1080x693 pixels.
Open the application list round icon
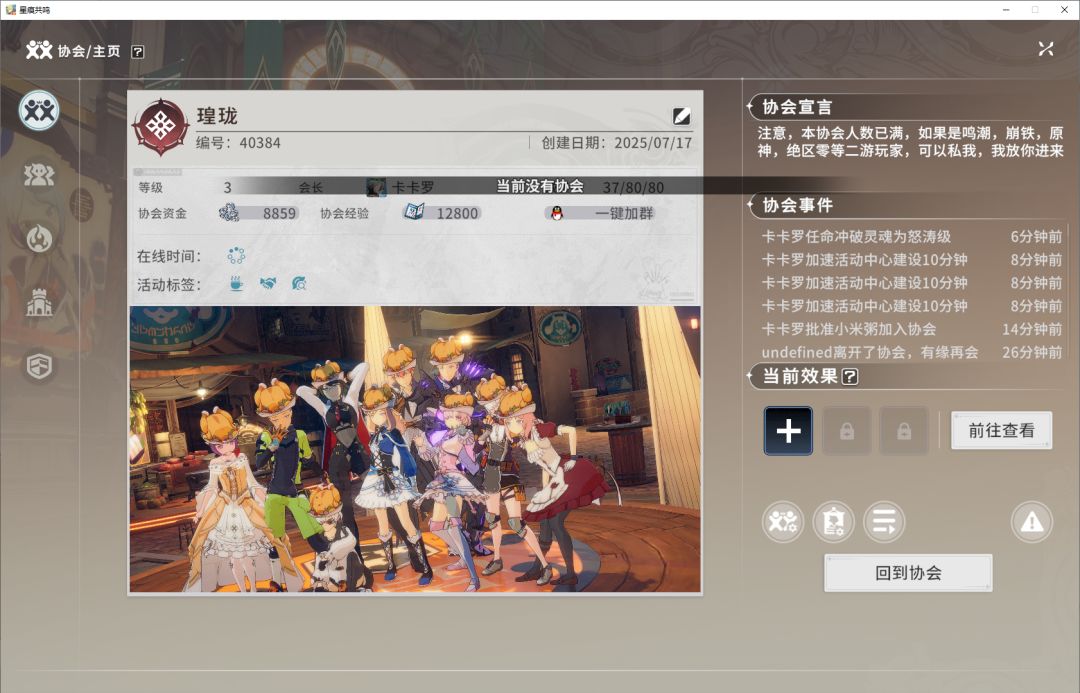(833, 522)
